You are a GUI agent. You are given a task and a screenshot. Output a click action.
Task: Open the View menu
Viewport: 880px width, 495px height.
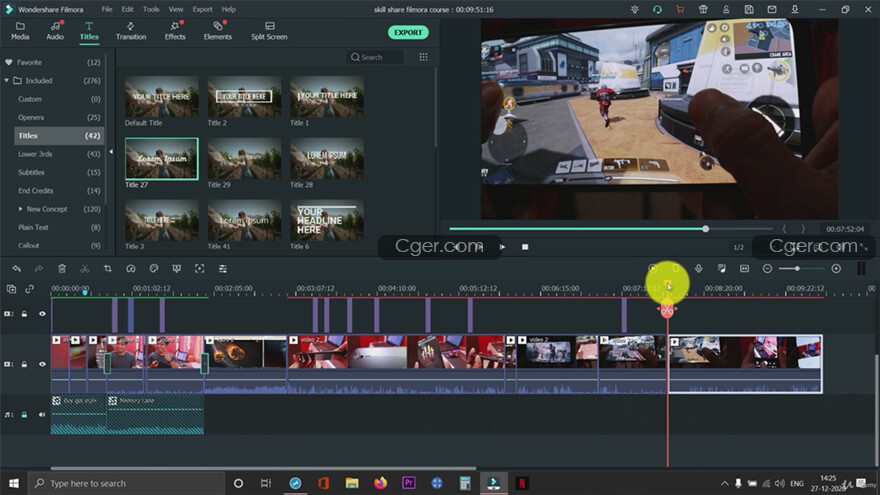pyautogui.click(x=176, y=10)
